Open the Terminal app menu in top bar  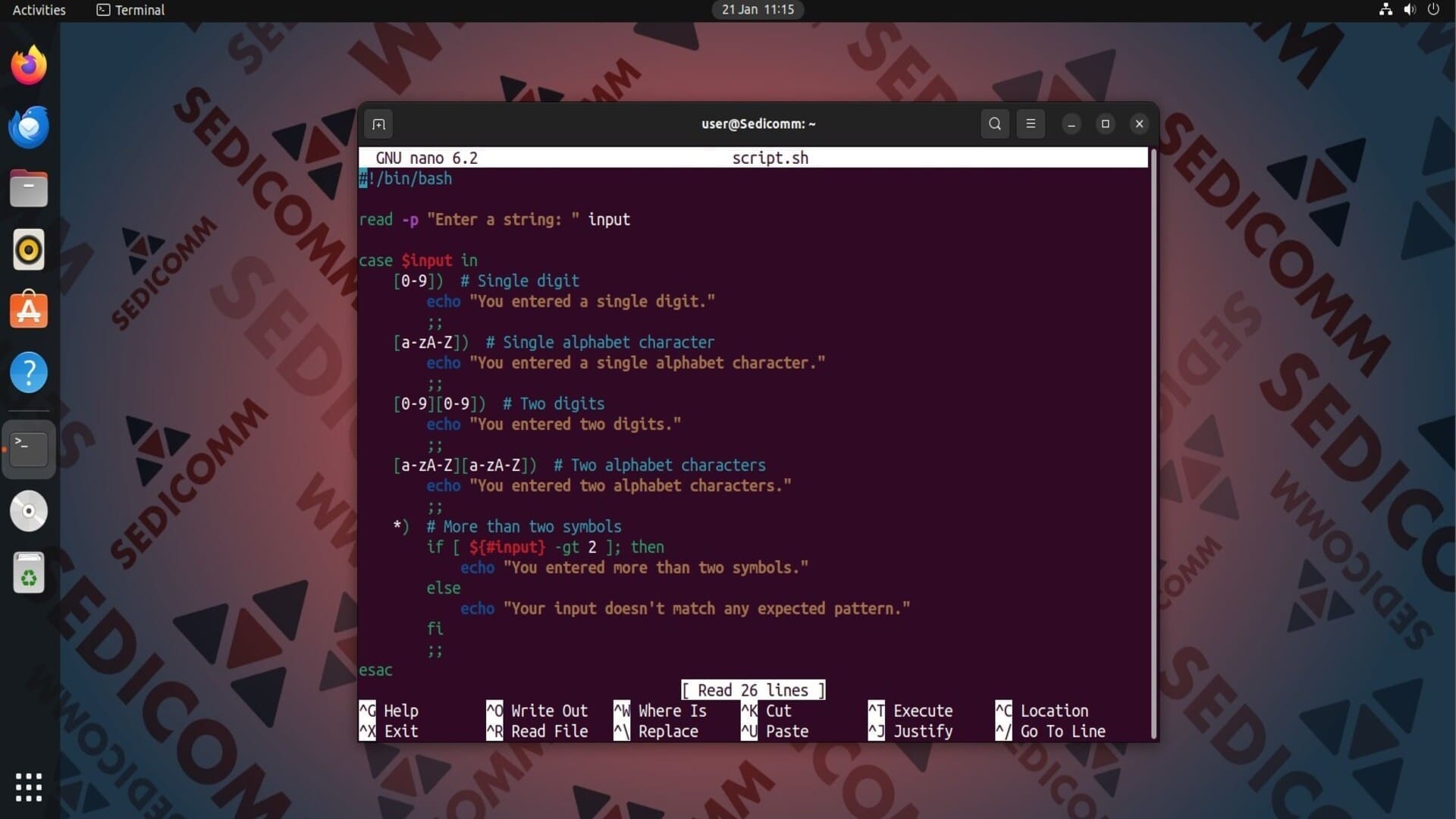click(130, 10)
